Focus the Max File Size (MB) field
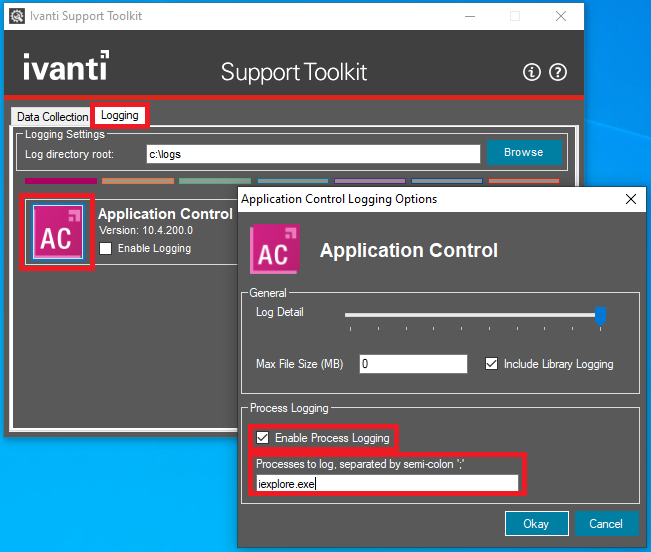This screenshot has width=651, height=552. click(412, 364)
